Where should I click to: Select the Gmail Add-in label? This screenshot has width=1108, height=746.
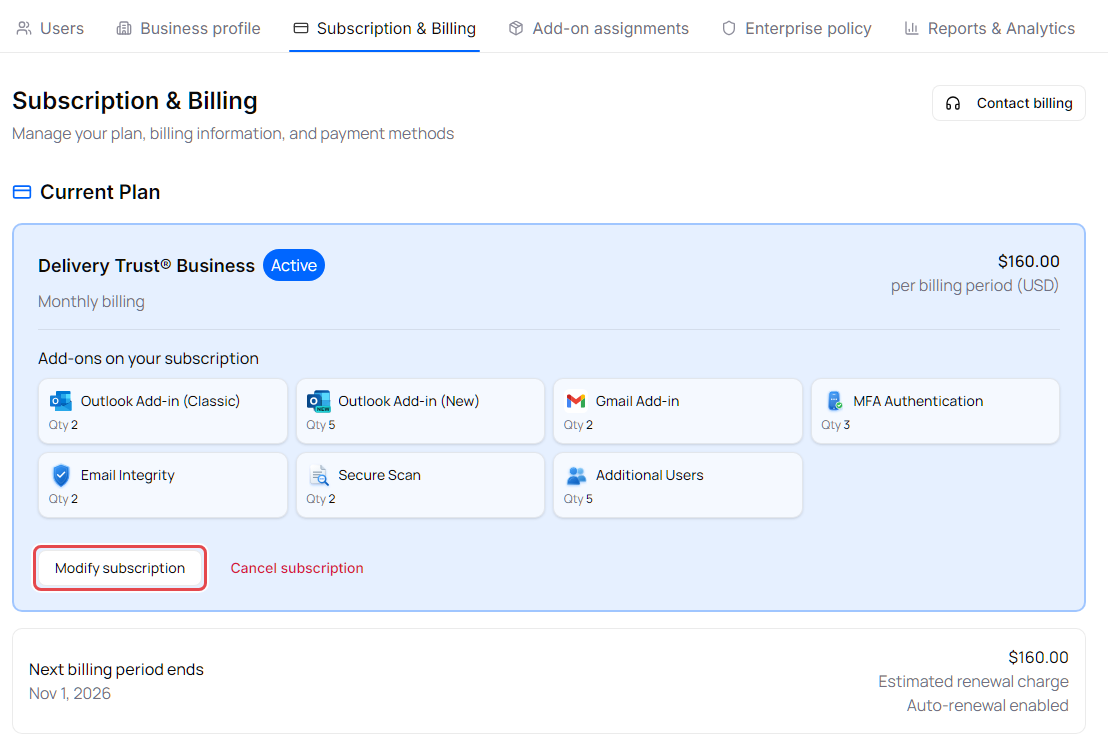pyautogui.click(x=637, y=401)
